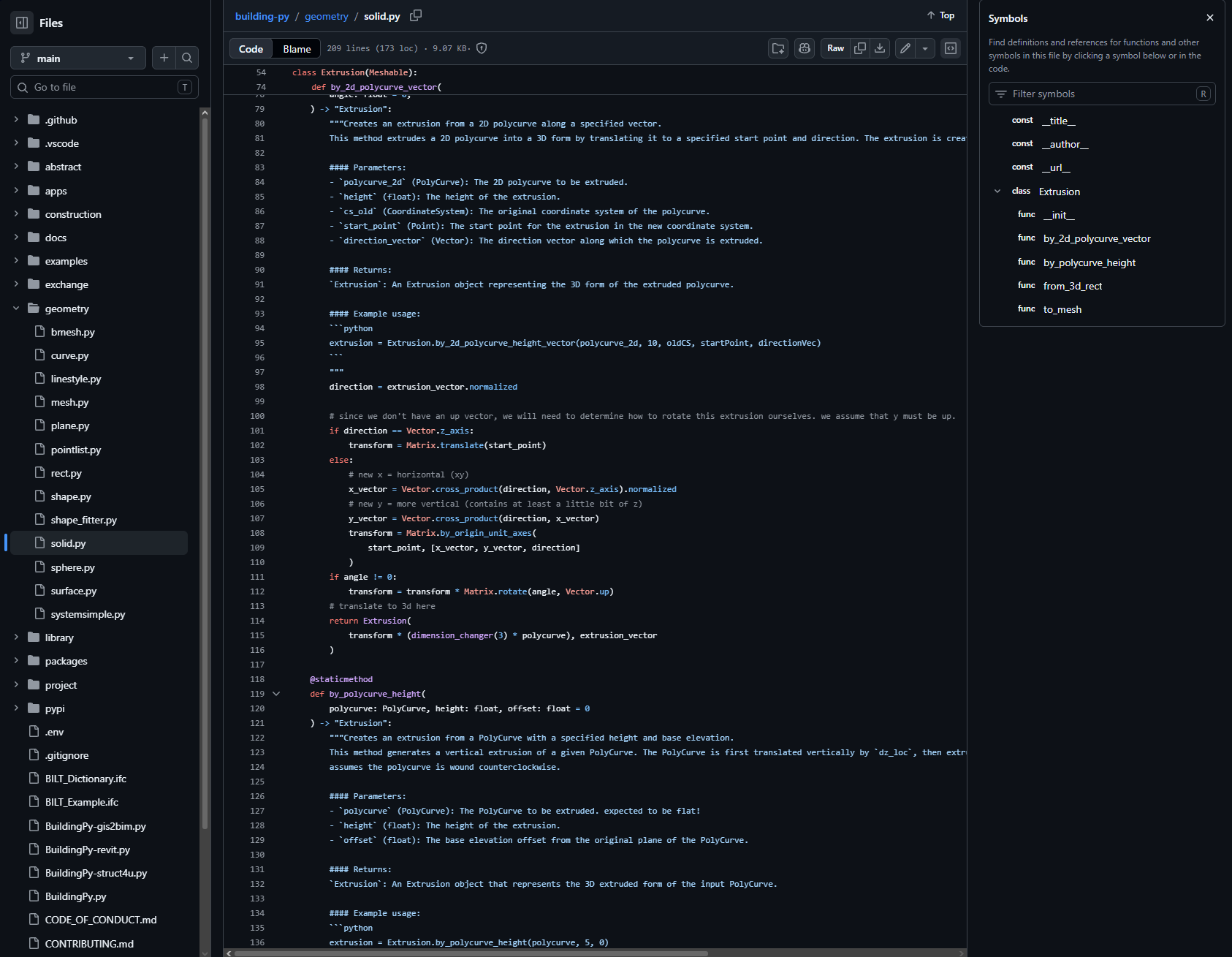Image resolution: width=1232 pixels, height=957 pixels.
Task: Download raw file icon
Action: (881, 48)
